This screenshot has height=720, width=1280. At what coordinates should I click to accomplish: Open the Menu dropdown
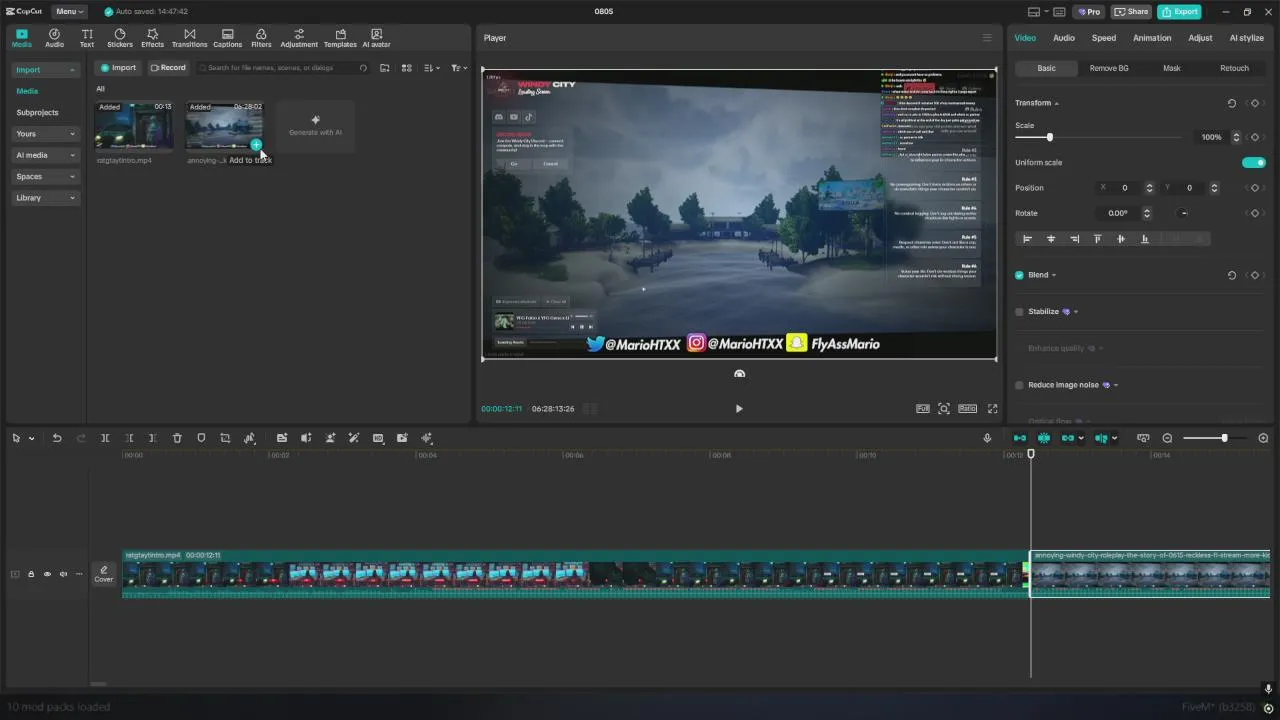pyautogui.click(x=69, y=12)
